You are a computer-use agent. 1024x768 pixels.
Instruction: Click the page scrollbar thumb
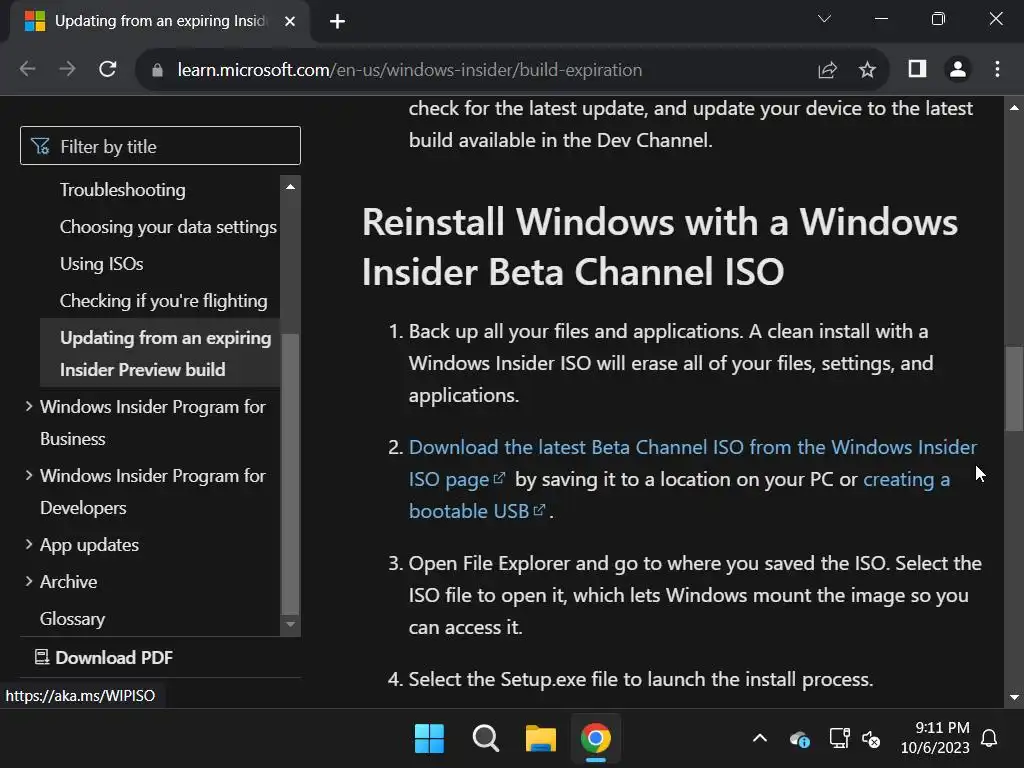[x=1014, y=389]
